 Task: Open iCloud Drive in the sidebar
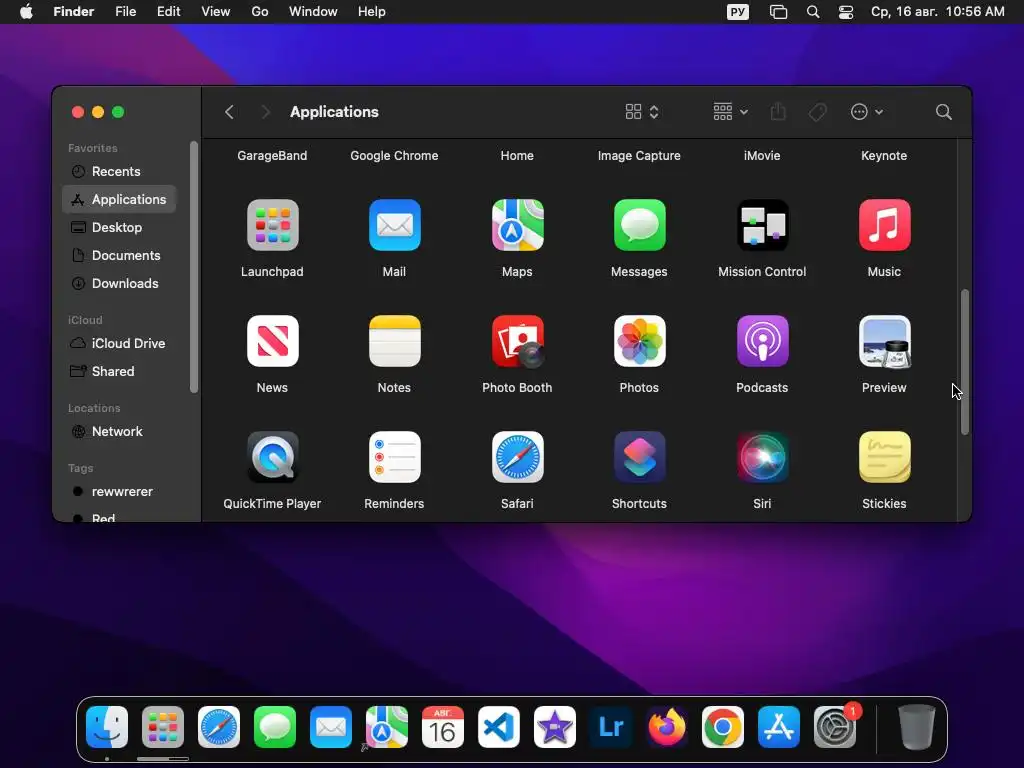120,343
